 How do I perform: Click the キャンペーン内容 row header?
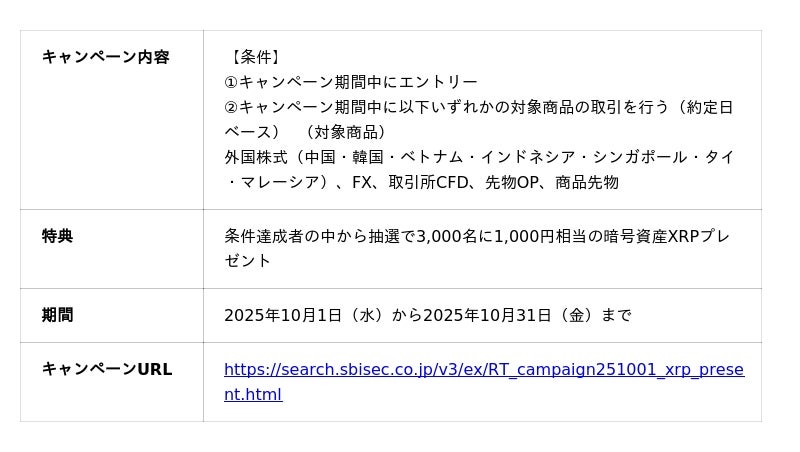pyautogui.click(x=105, y=57)
